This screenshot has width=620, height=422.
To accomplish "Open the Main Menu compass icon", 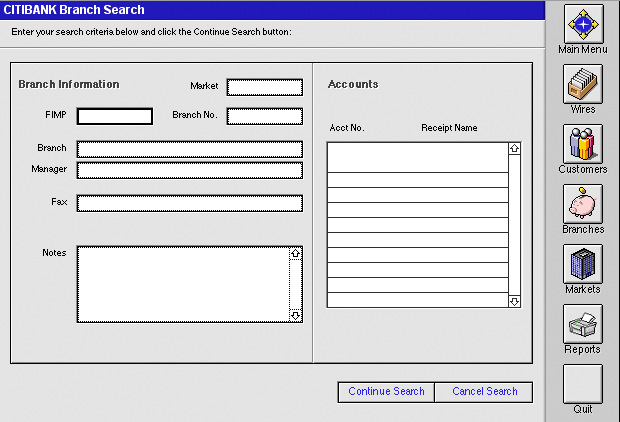I will [x=583, y=24].
